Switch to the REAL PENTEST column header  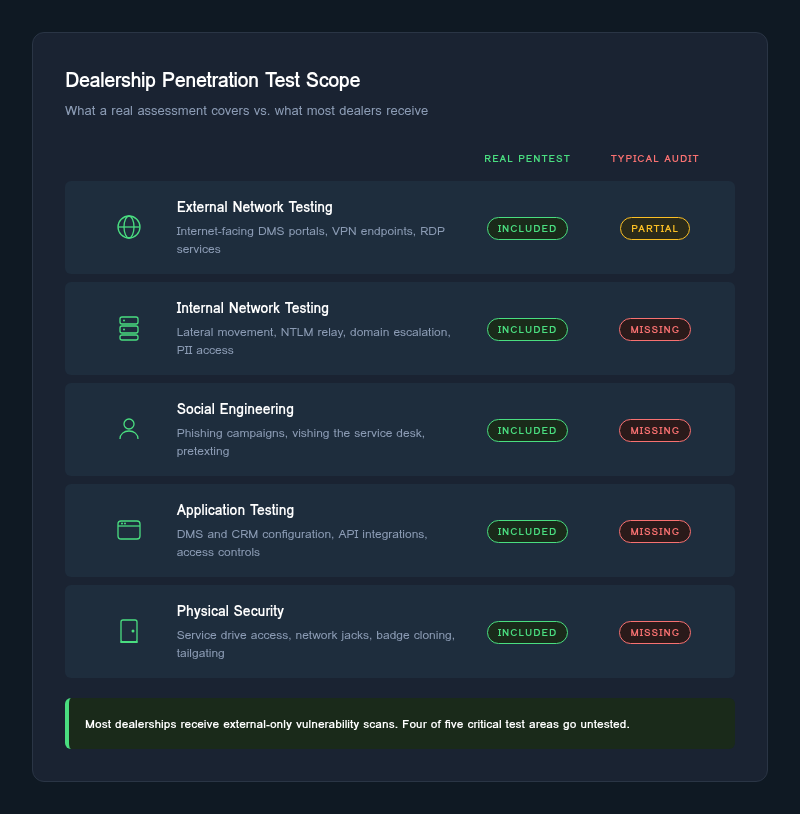[x=527, y=158]
